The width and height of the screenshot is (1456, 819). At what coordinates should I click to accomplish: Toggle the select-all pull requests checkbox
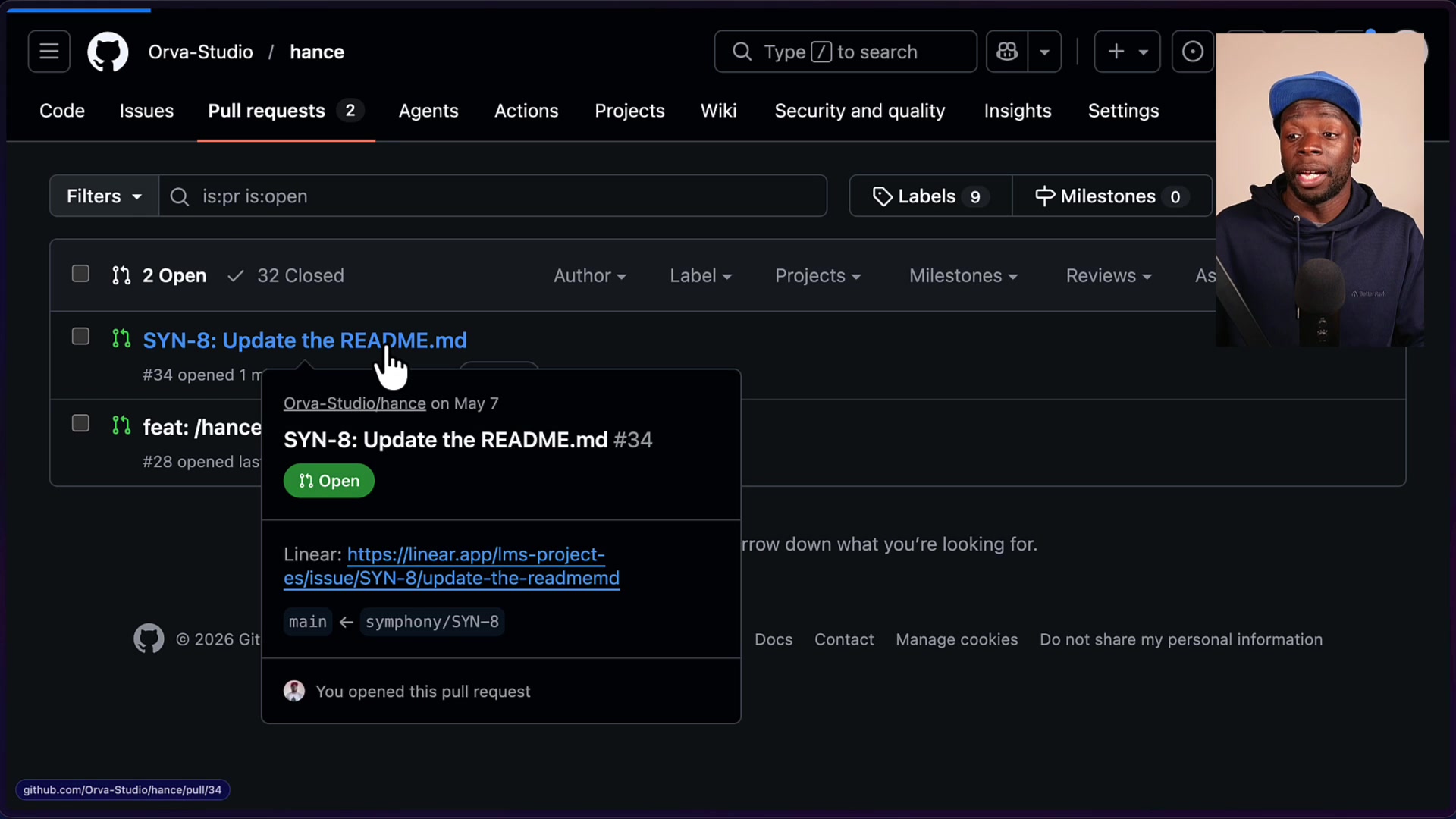point(80,274)
